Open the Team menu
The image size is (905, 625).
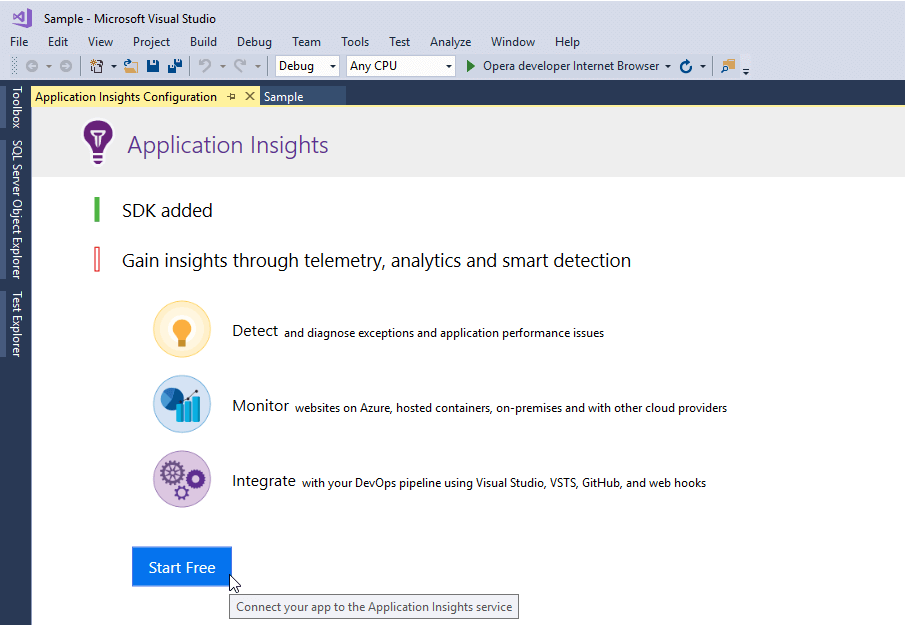point(306,42)
